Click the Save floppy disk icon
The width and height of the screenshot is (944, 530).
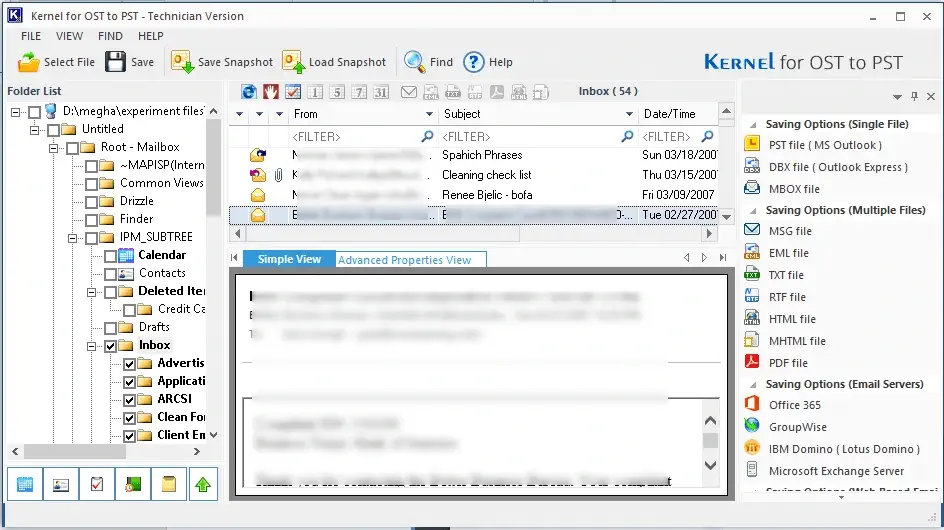click(116, 62)
